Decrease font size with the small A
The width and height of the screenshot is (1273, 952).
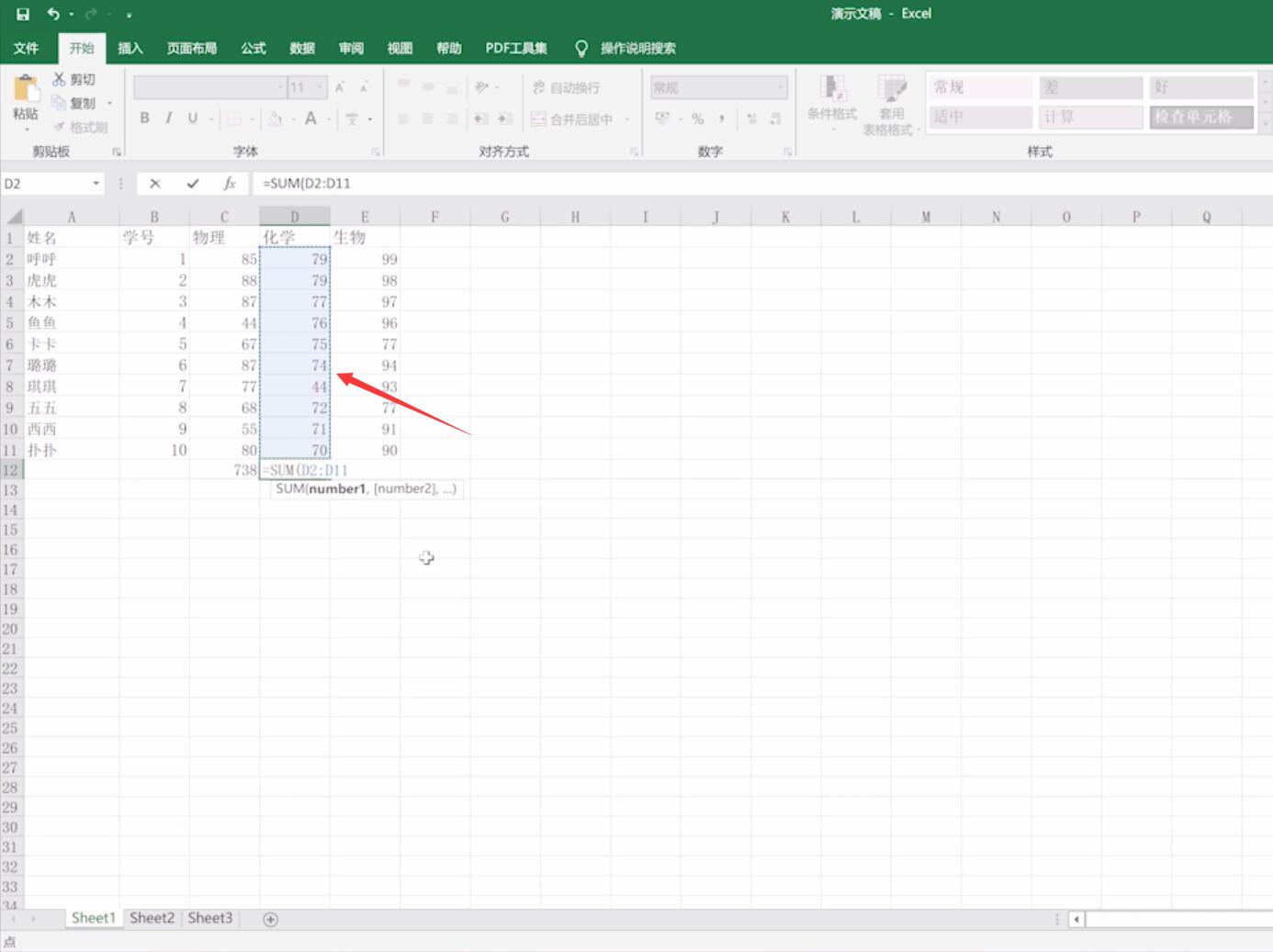point(364,87)
